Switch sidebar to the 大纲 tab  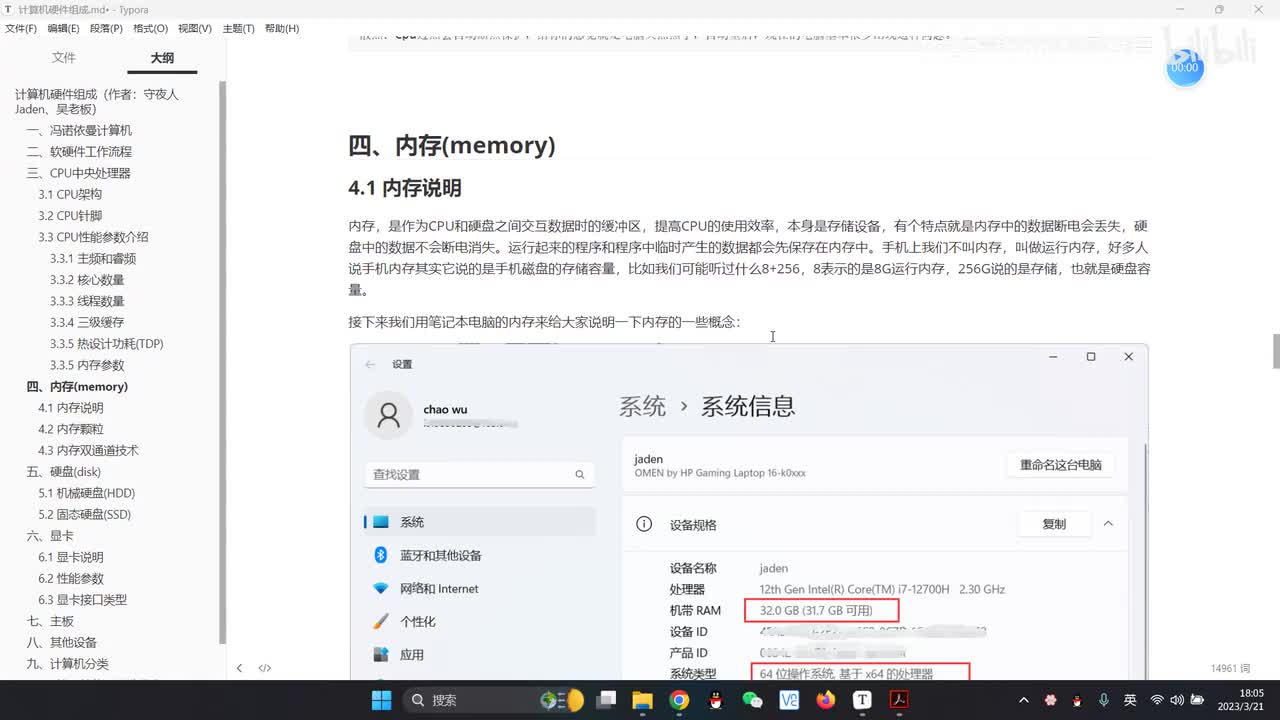(162, 58)
